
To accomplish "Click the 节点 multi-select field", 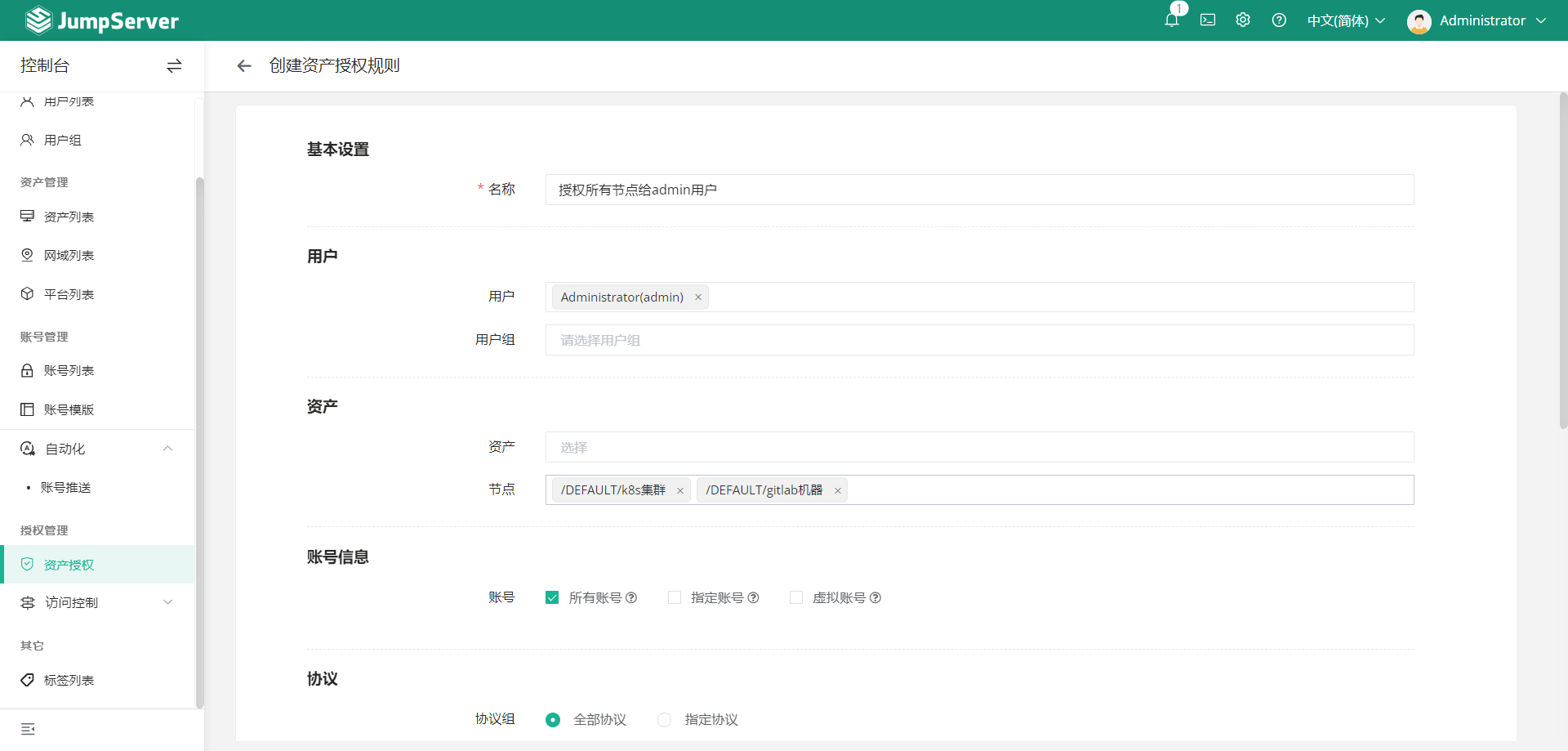I will point(979,489).
